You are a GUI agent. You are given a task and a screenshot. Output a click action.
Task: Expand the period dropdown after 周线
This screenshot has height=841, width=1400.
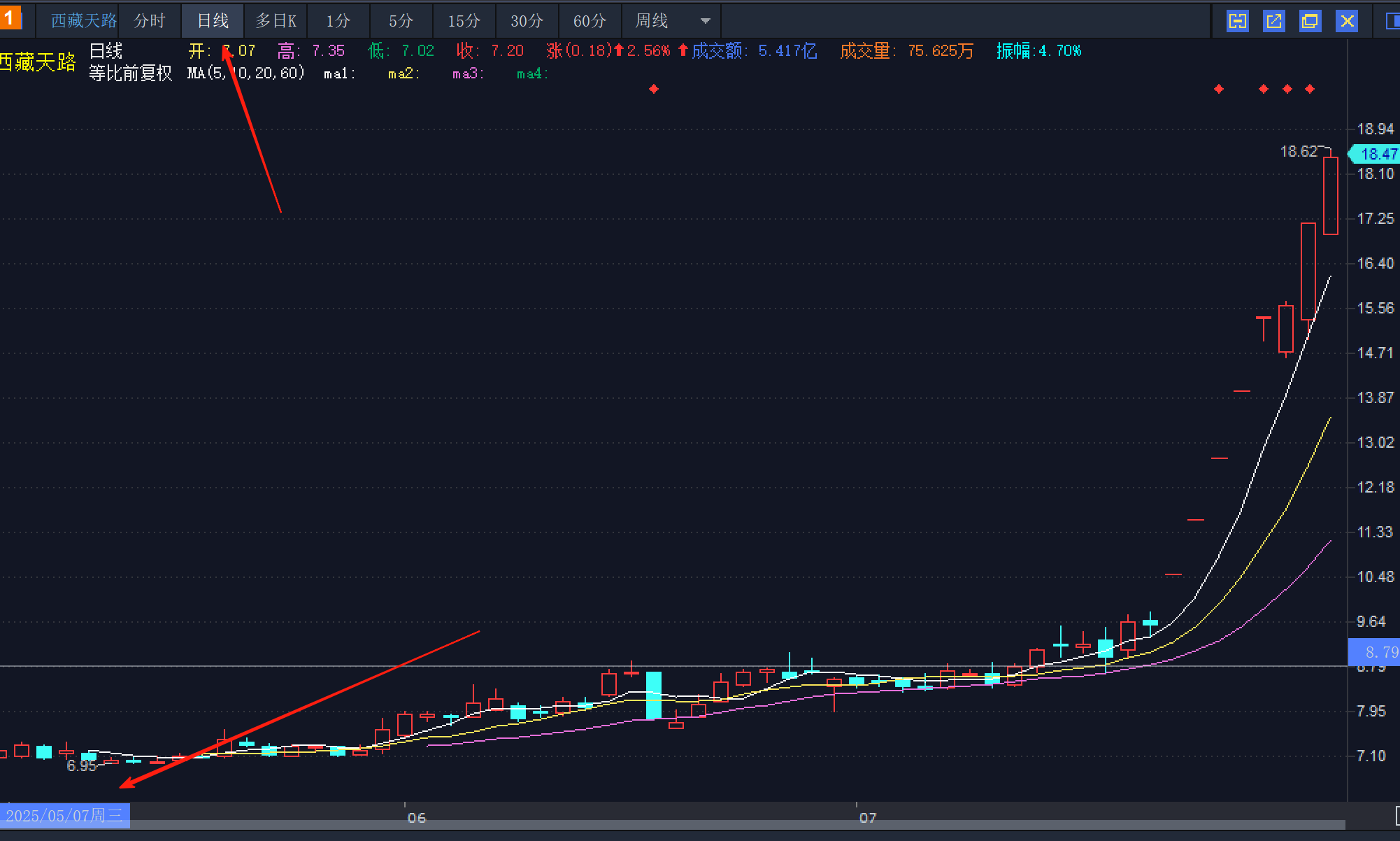click(706, 21)
